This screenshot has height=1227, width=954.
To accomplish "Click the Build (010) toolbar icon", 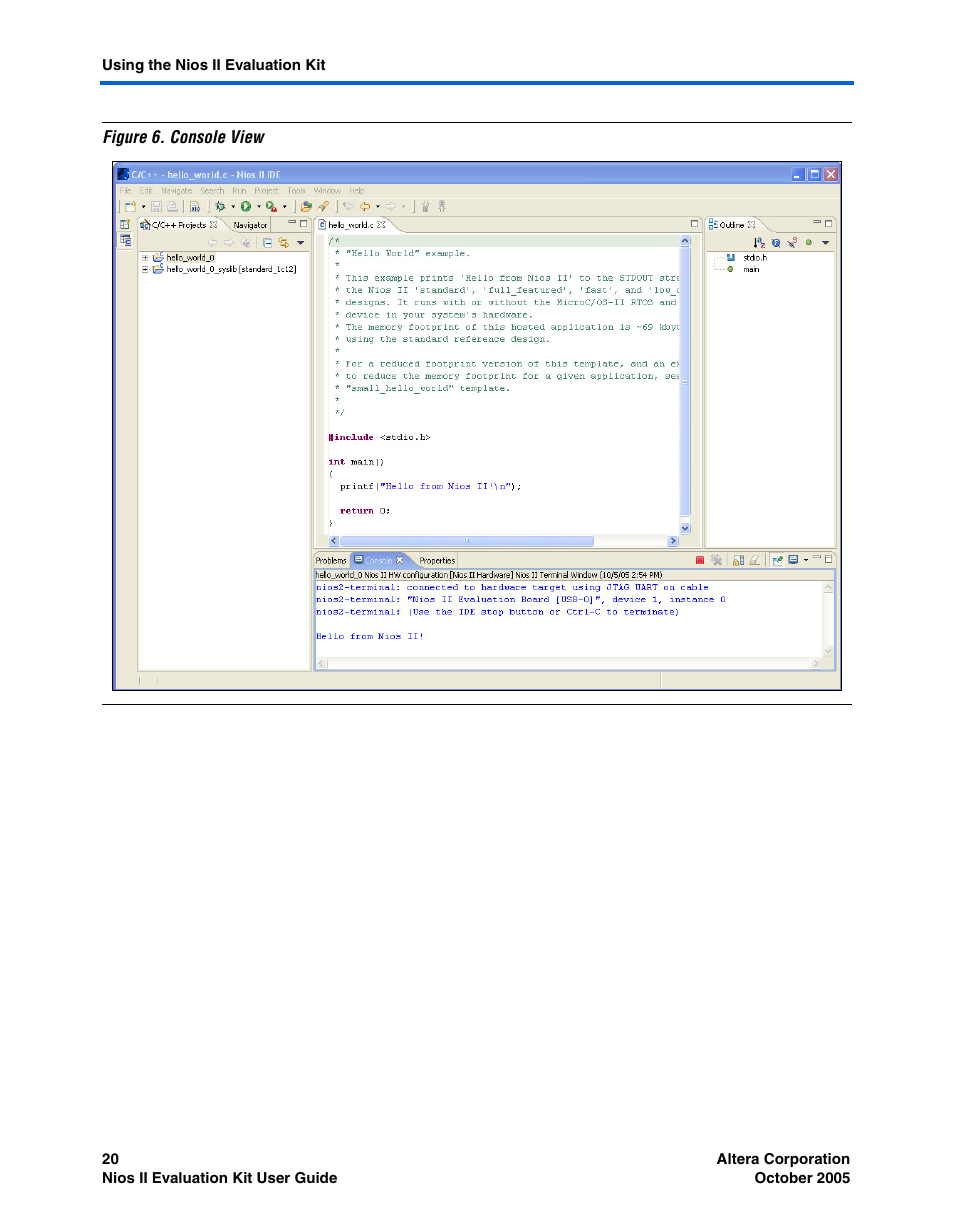I will click(195, 207).
